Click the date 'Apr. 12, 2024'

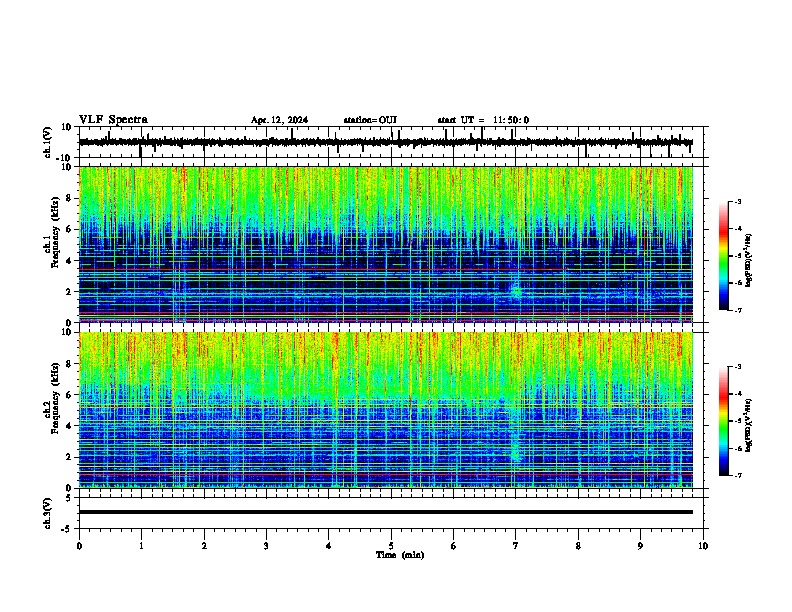point(279,120)
